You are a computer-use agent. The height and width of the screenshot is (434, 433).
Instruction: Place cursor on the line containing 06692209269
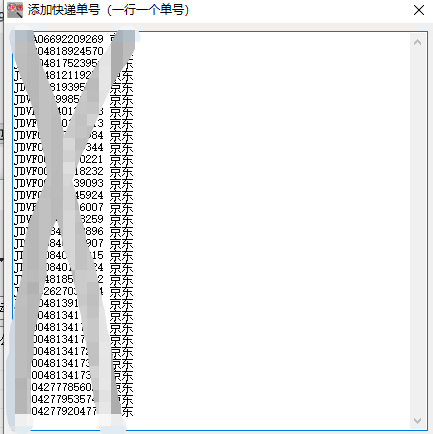(x=73, y=39)
